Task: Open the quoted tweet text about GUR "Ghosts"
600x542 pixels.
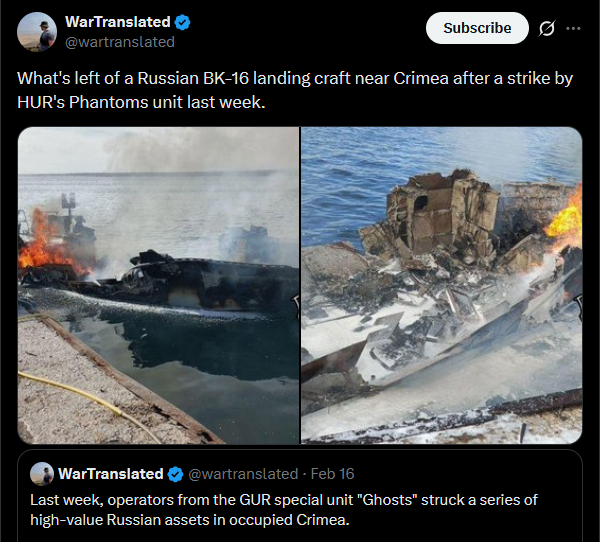Action: tap(284, 510)
